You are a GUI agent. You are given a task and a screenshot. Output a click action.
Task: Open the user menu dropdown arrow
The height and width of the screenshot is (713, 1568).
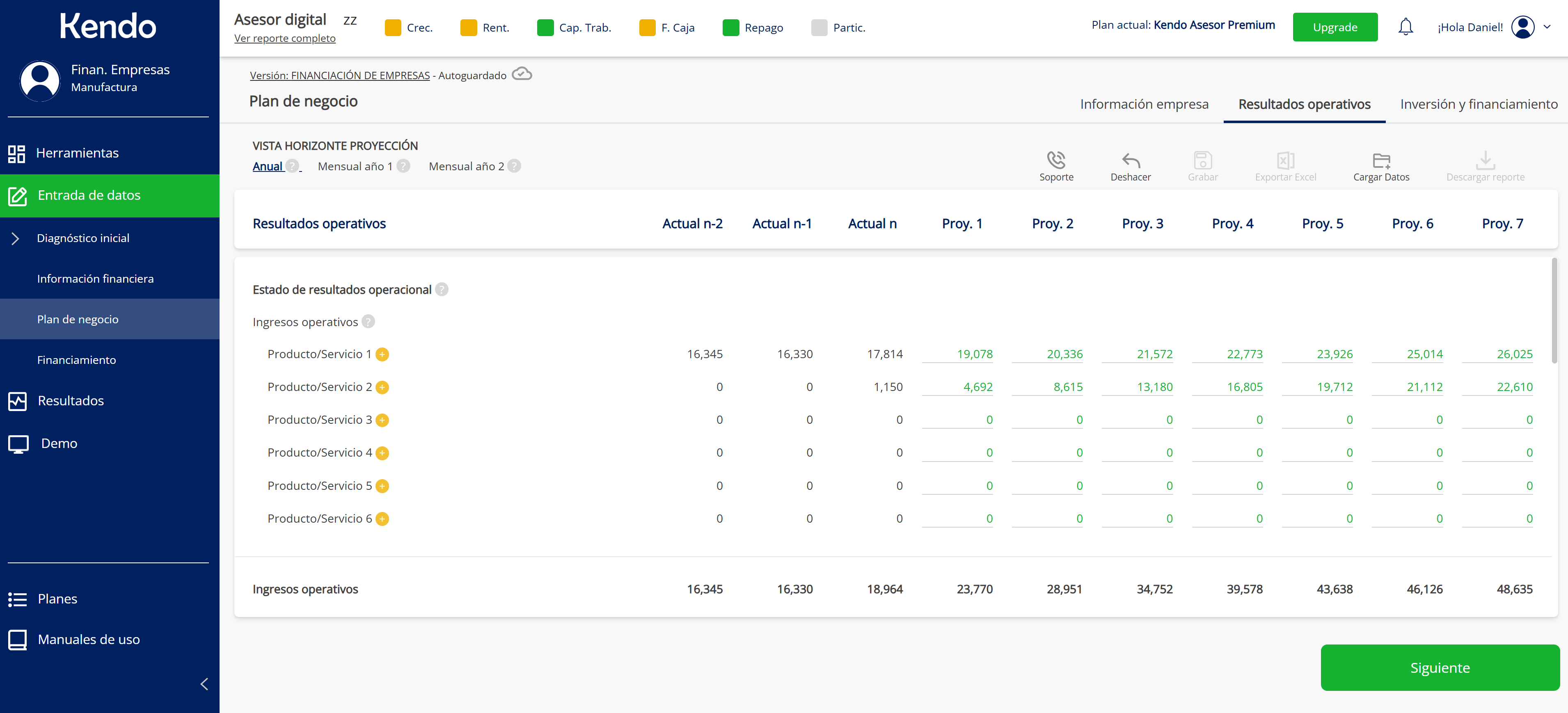point(1547,27)
